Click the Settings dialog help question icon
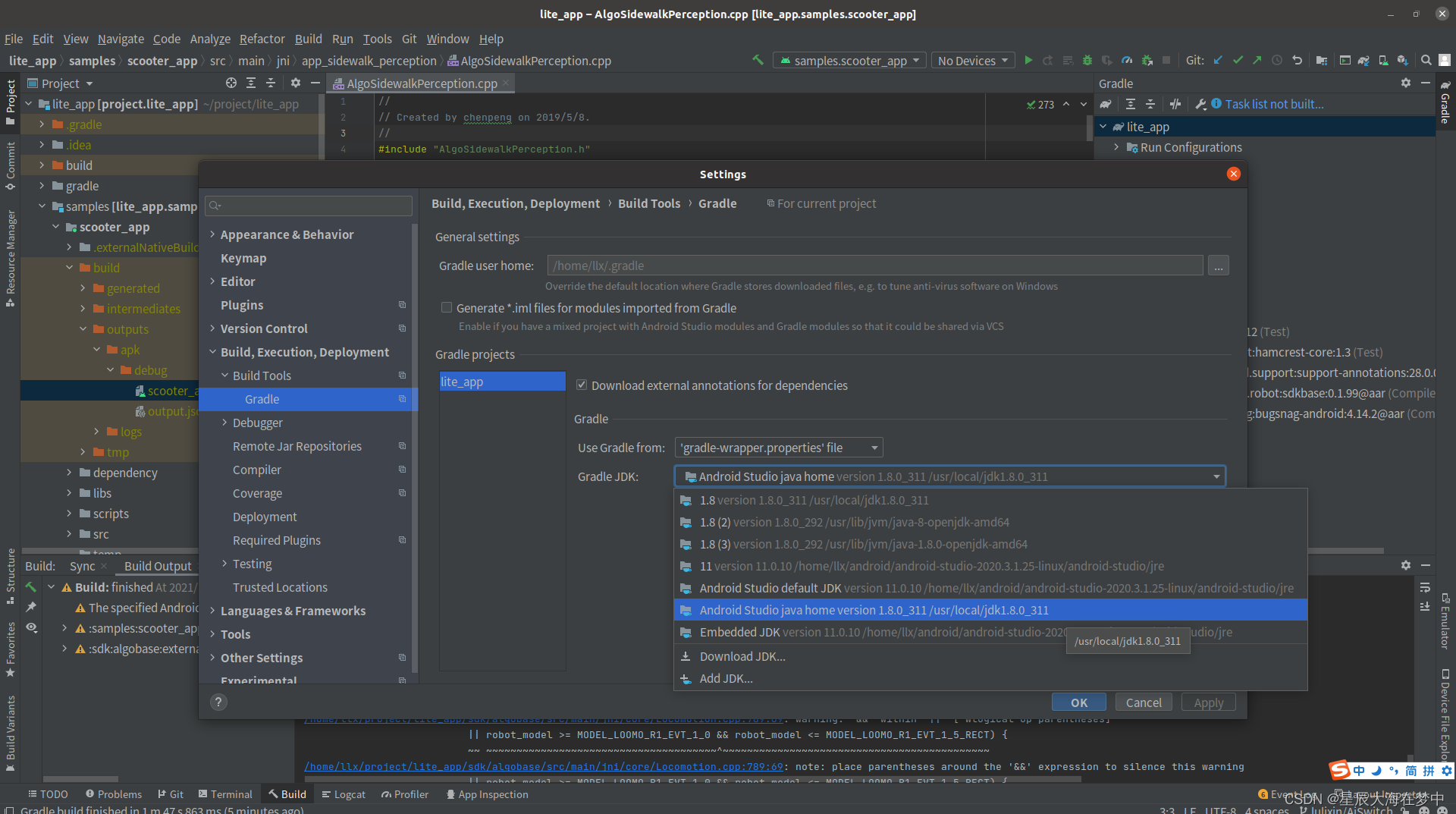1456x814 pixels. click(x=218, y=702)
